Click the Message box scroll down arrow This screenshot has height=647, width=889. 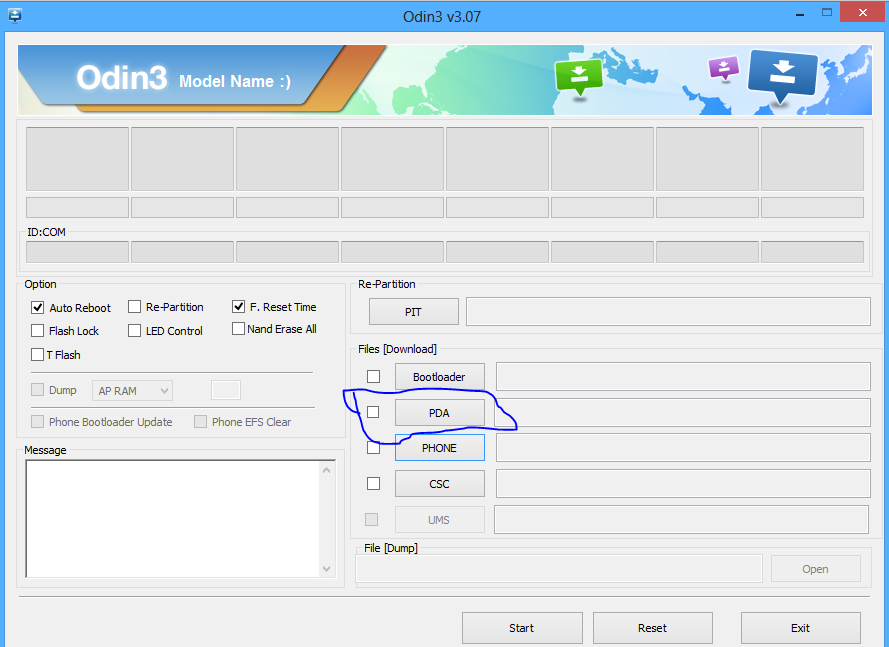click(x=327, y=569)
